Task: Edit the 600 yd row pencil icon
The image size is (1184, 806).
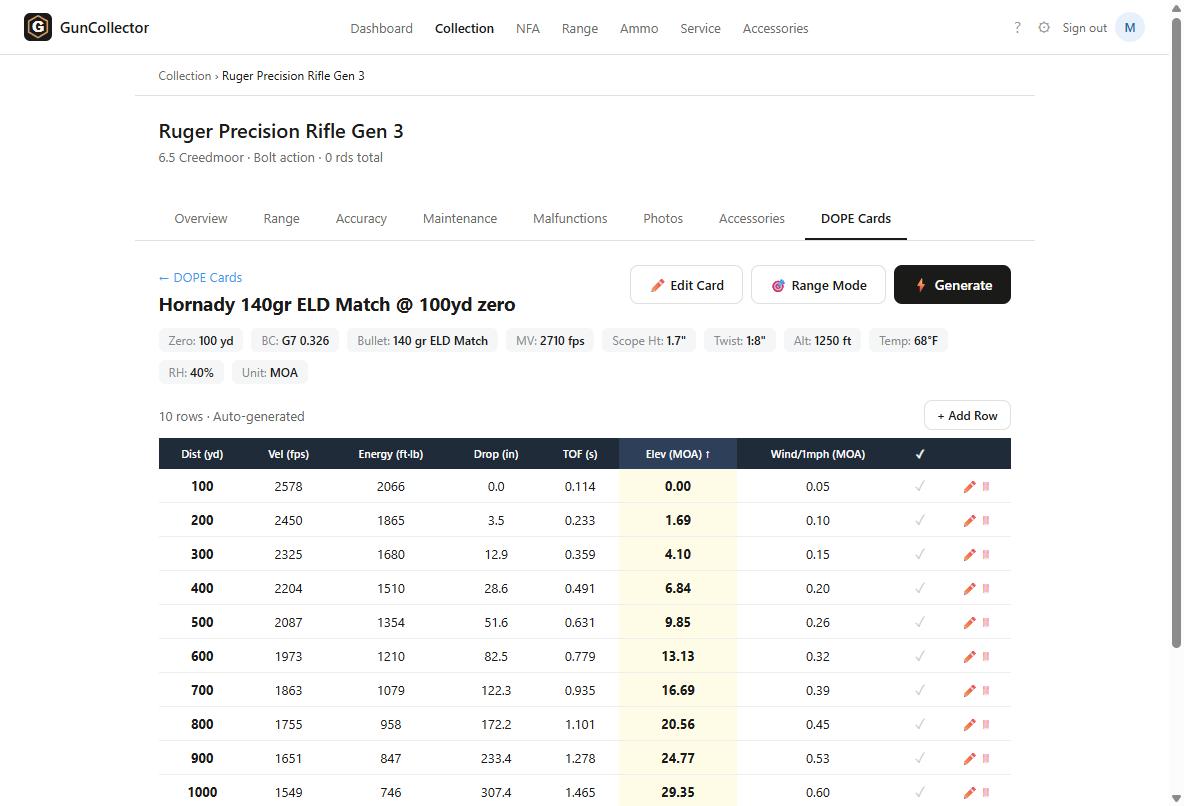Action: coord(970,656)
